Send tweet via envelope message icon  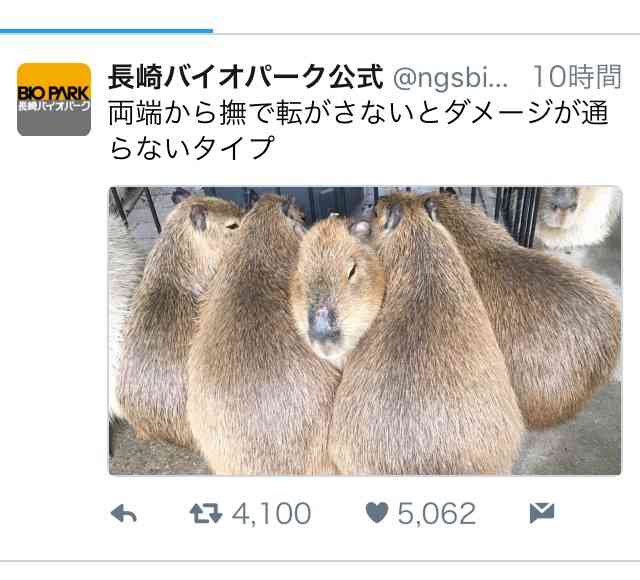(542, 513)
